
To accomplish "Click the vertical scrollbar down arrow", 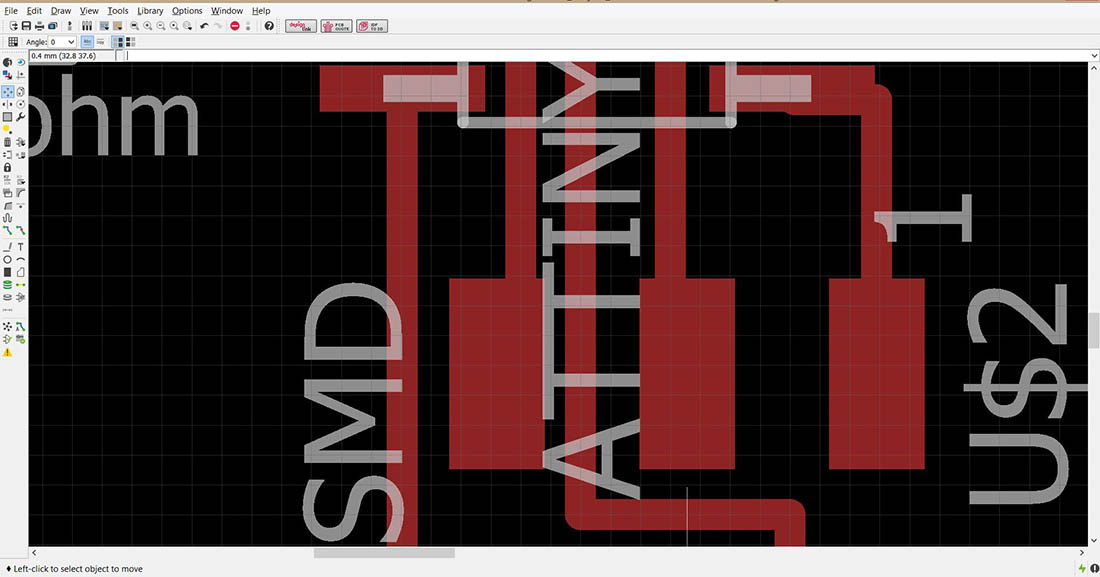I will (1094, 540).
